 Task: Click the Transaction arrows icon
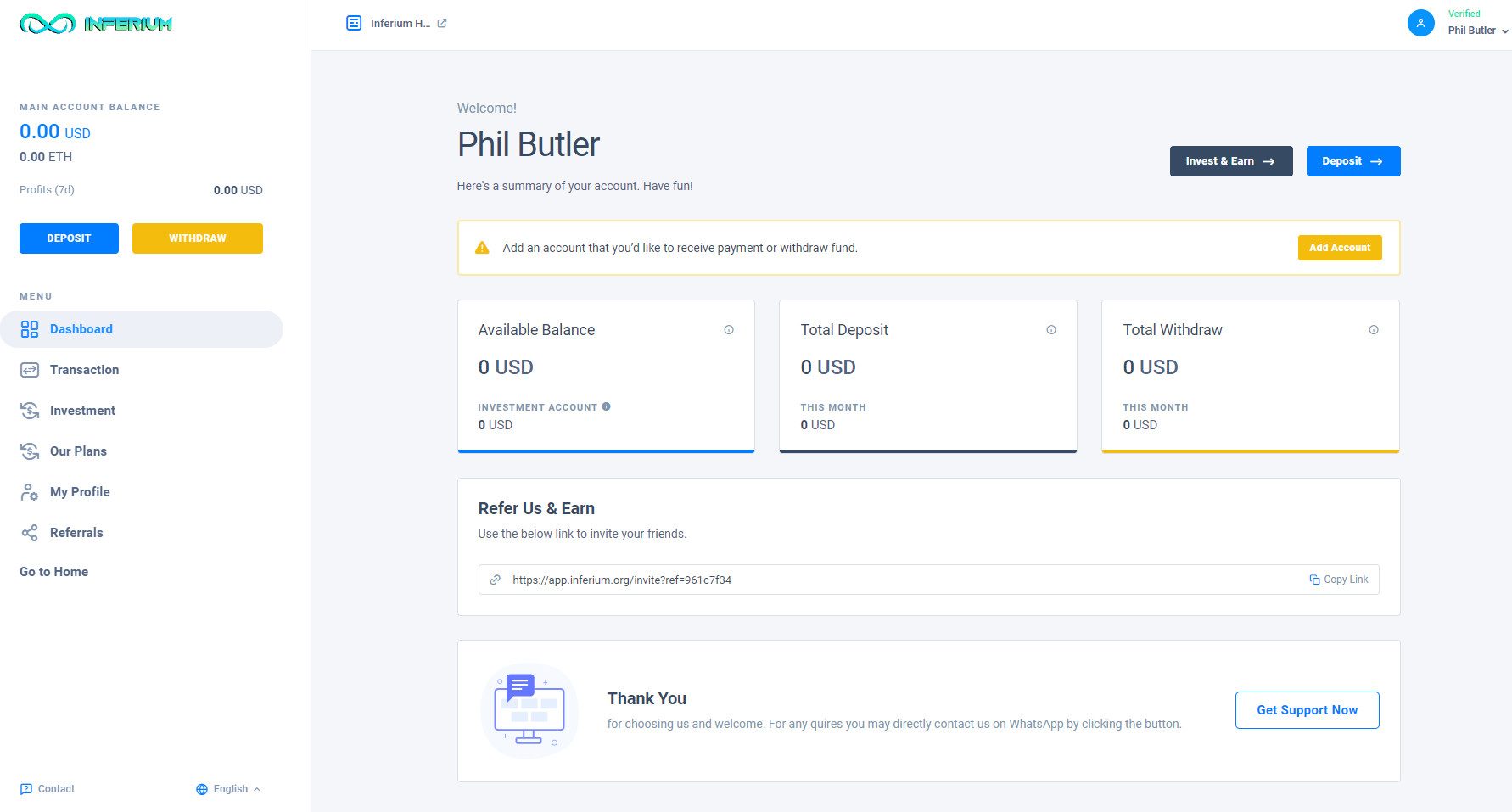pyautogui.click(x=30, y=370)
